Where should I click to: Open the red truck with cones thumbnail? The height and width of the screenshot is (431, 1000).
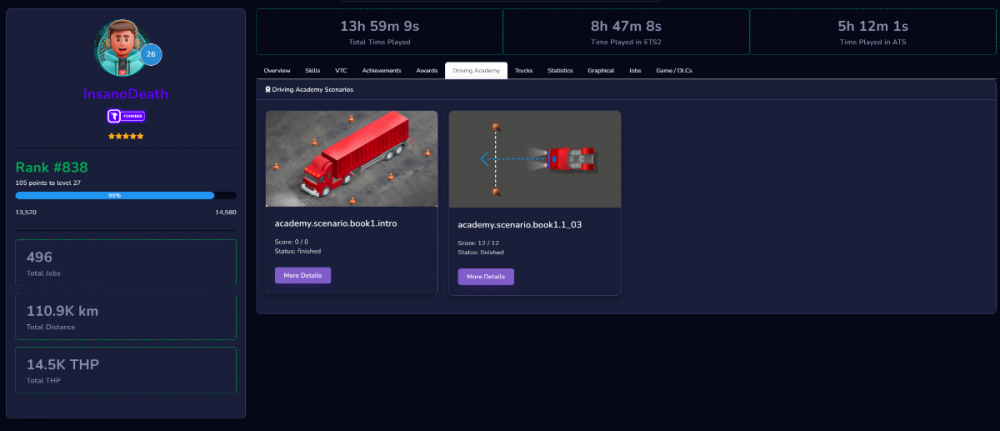[x=352, y=158]
